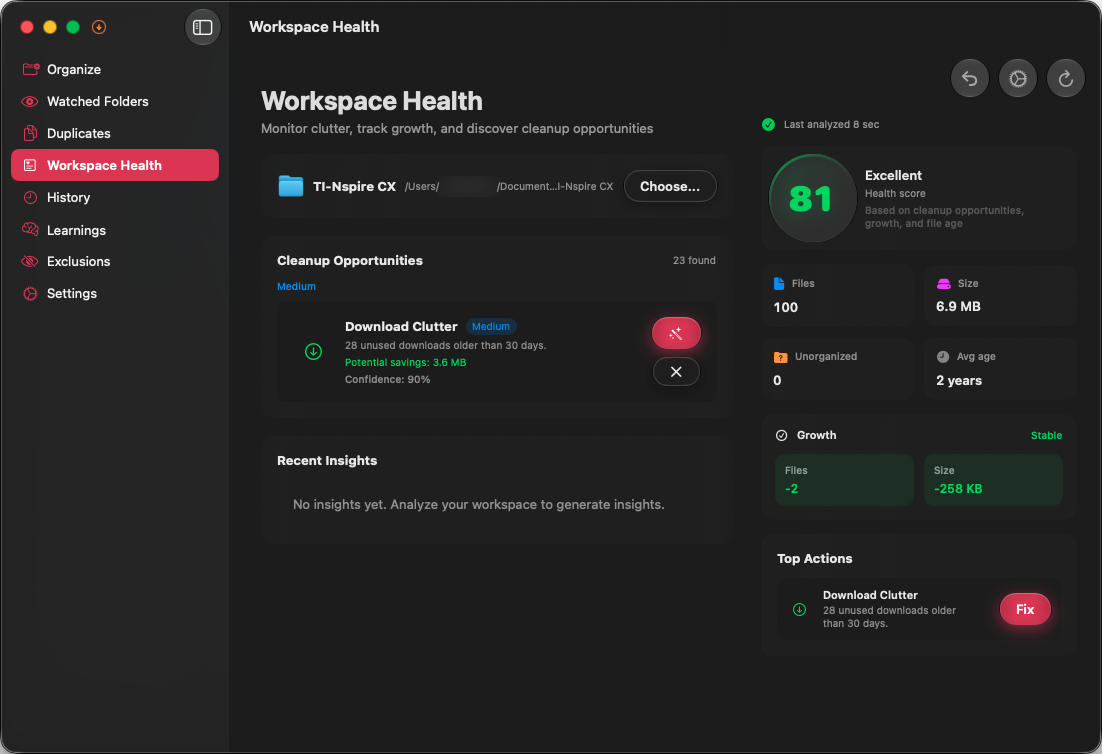The width and height of the screenshot is (1102, 754).
Task: Click the Files -2 growth card
Action: (844, 480)
